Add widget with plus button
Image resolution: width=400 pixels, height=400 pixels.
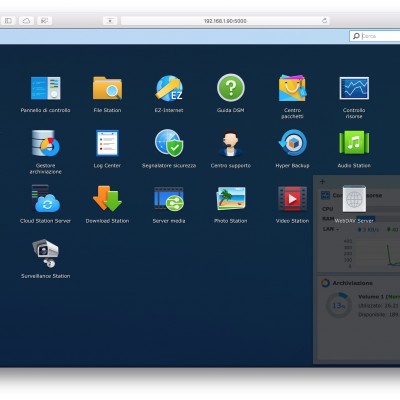[x=322, y=182]
